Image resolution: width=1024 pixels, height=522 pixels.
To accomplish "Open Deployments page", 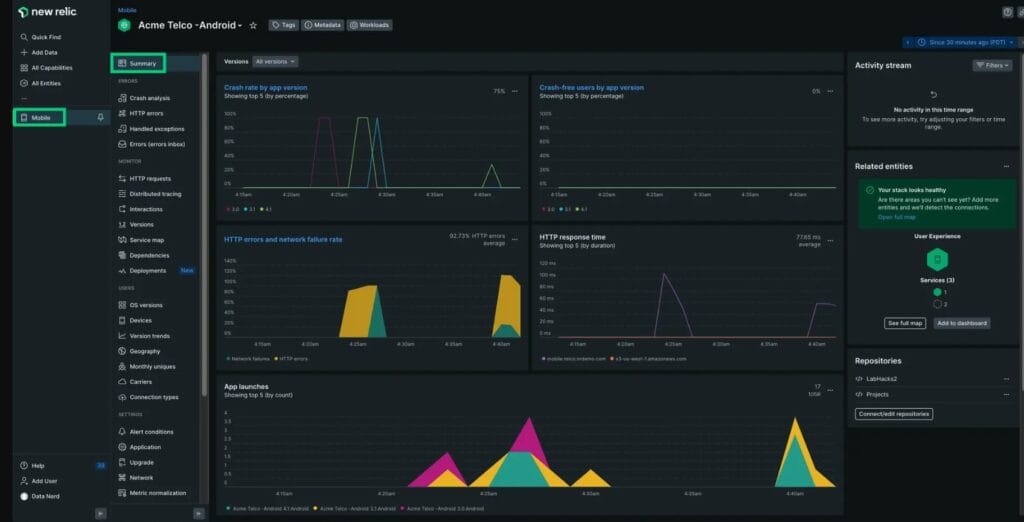I will click(x=142, y=270).
